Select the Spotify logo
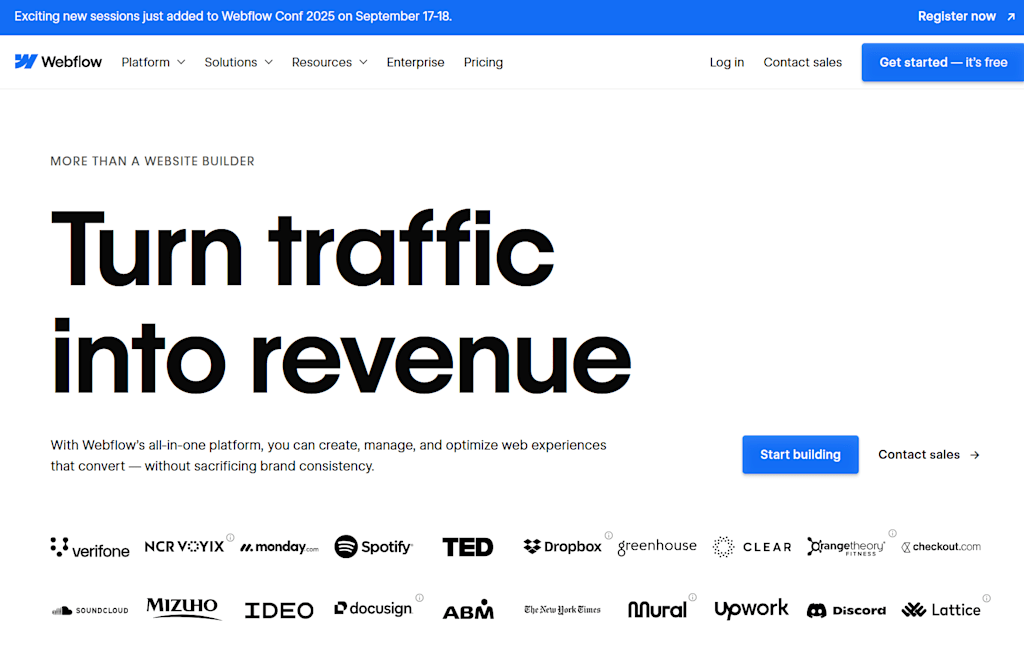 click(x=373, y=546)
